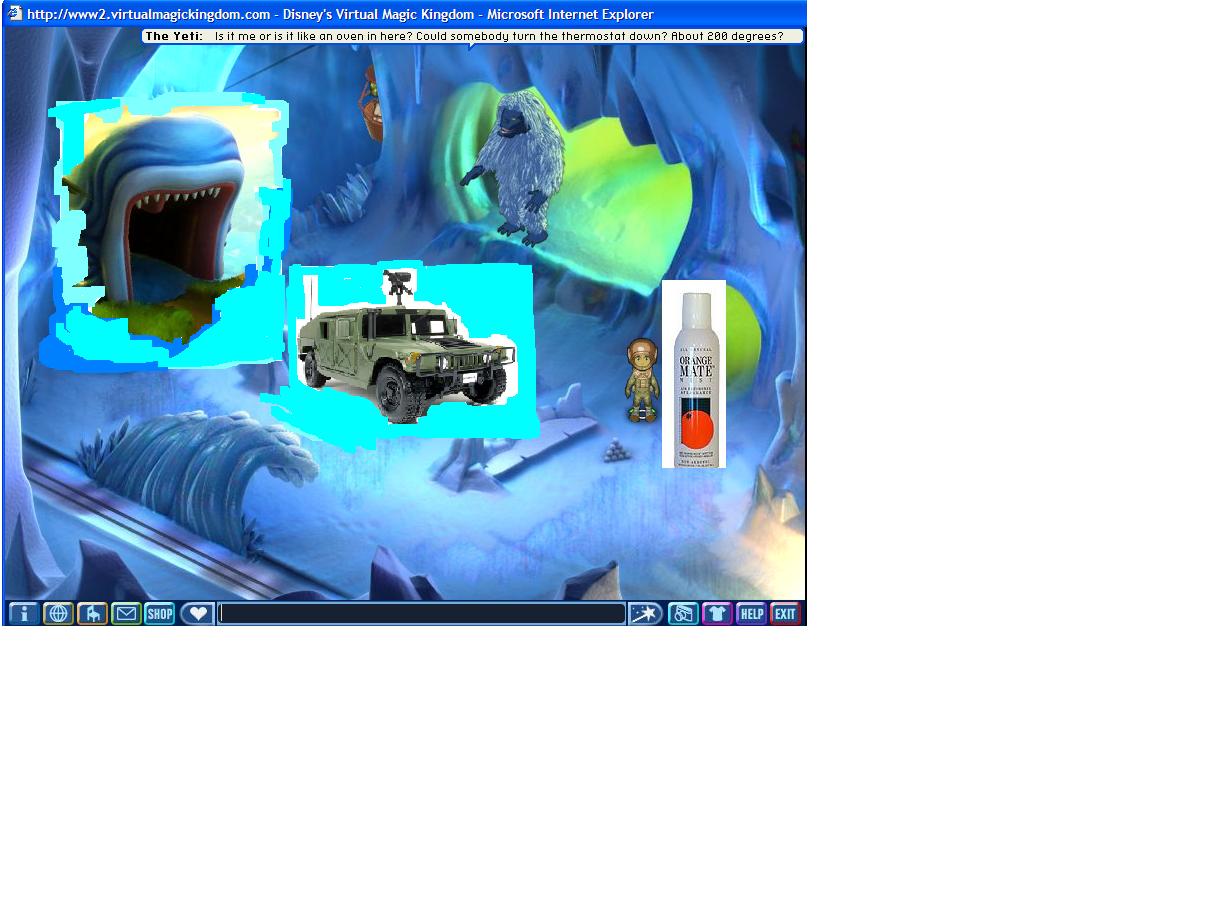Click the hanging lantern near cave ceiling
1218x909 pixels.
(x=372, y=103)
